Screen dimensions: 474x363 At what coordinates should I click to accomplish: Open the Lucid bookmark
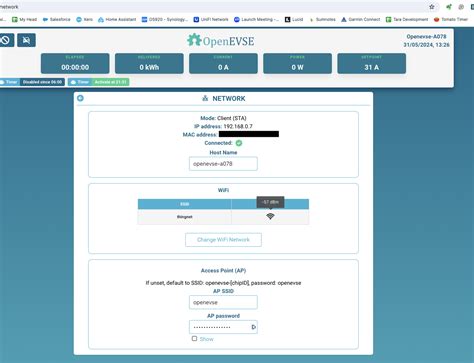click(x=294, y=19)
